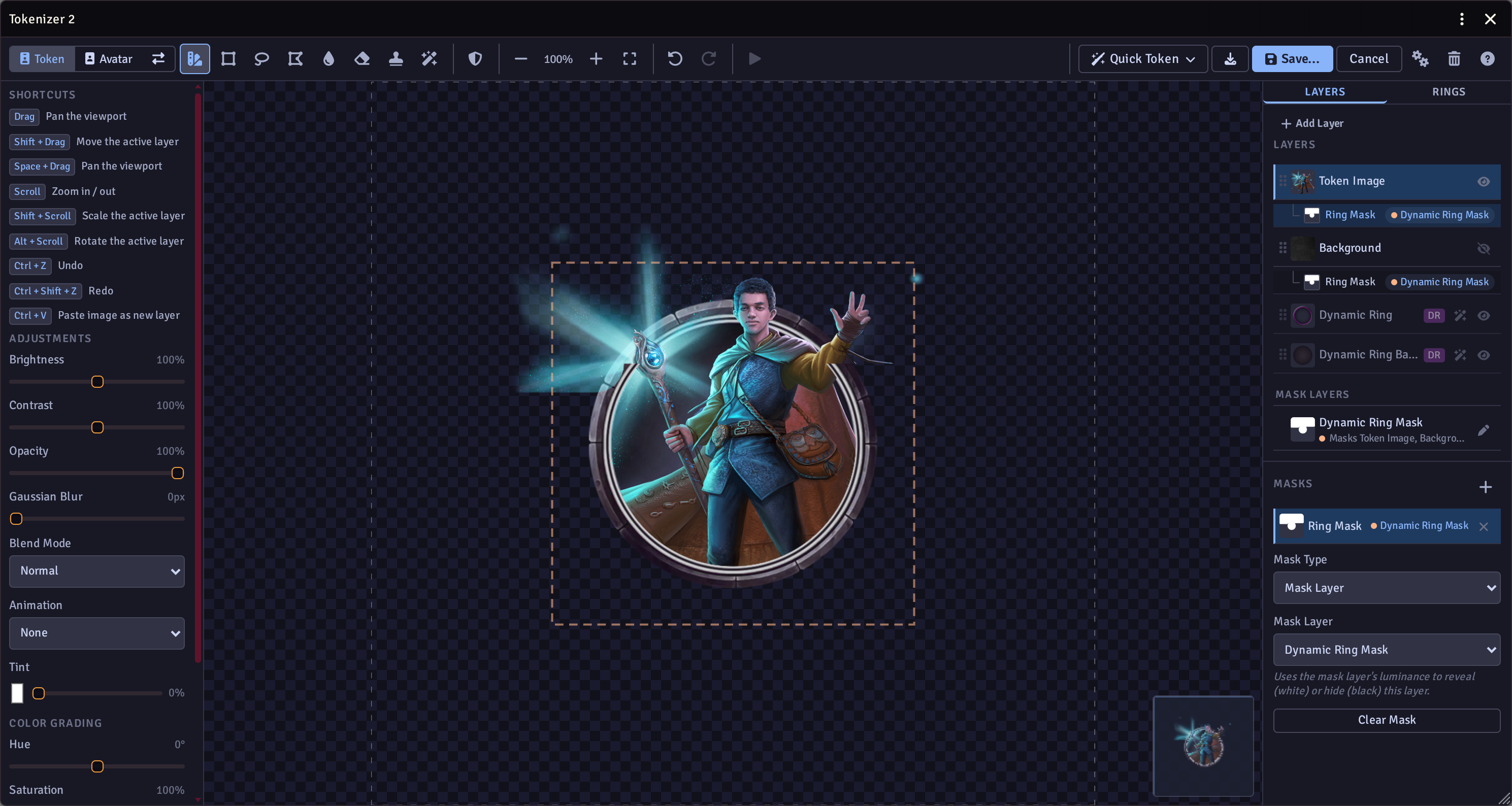Click the Cancel button

(1368, 59)
